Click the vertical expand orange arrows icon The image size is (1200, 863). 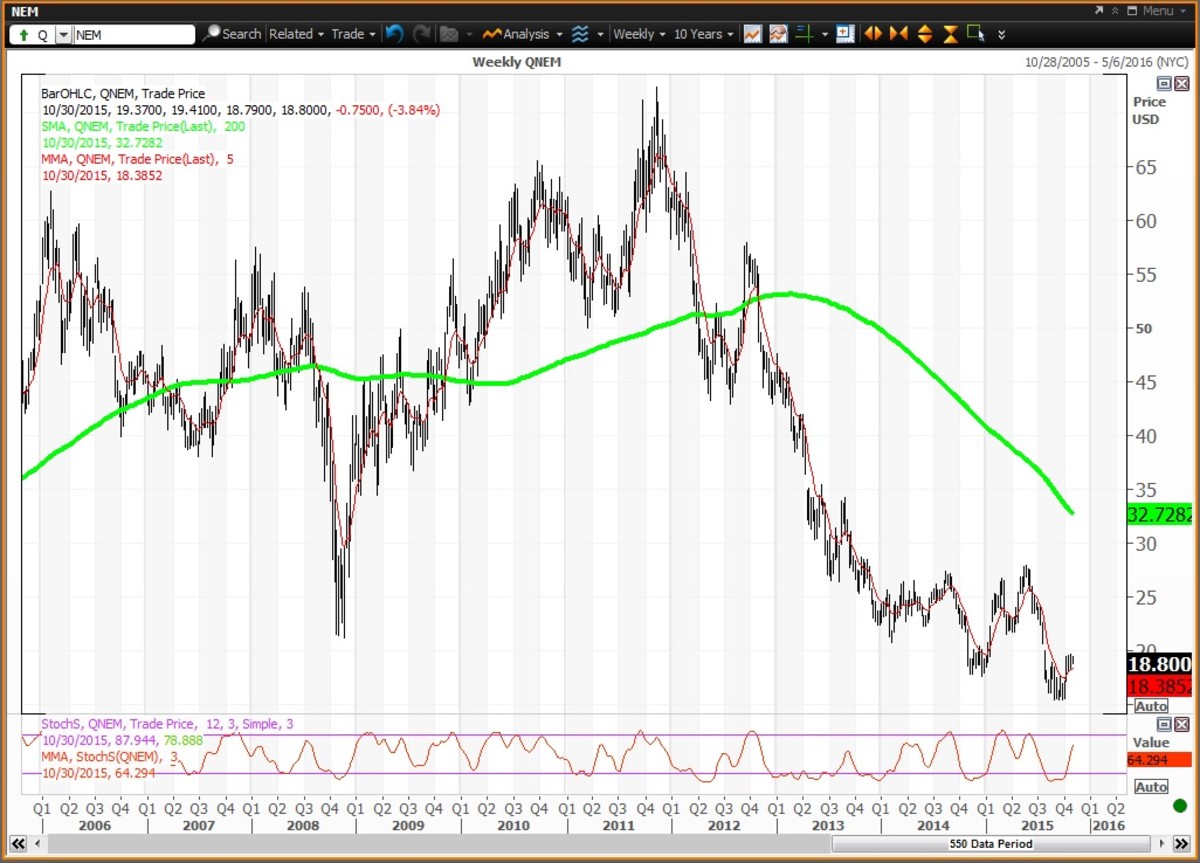click(x=925, y=34)
